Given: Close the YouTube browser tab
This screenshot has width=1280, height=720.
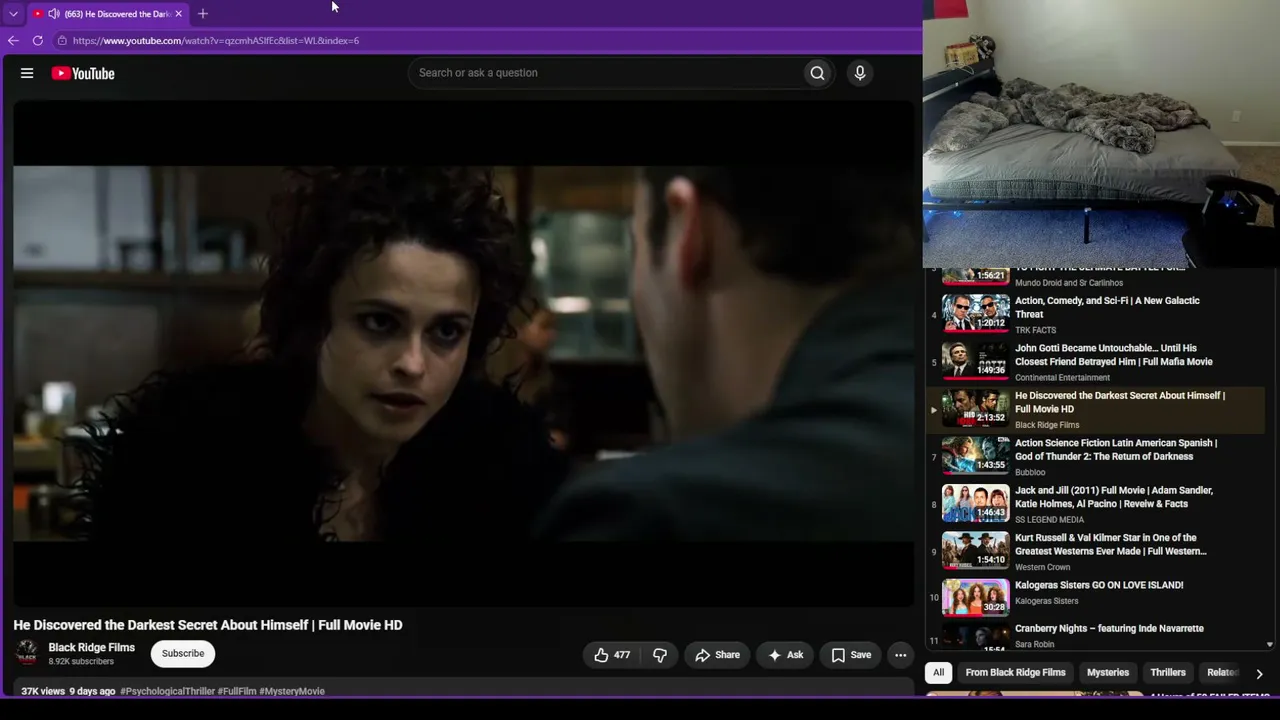Looking at the screenshot, I should point(178,14).
